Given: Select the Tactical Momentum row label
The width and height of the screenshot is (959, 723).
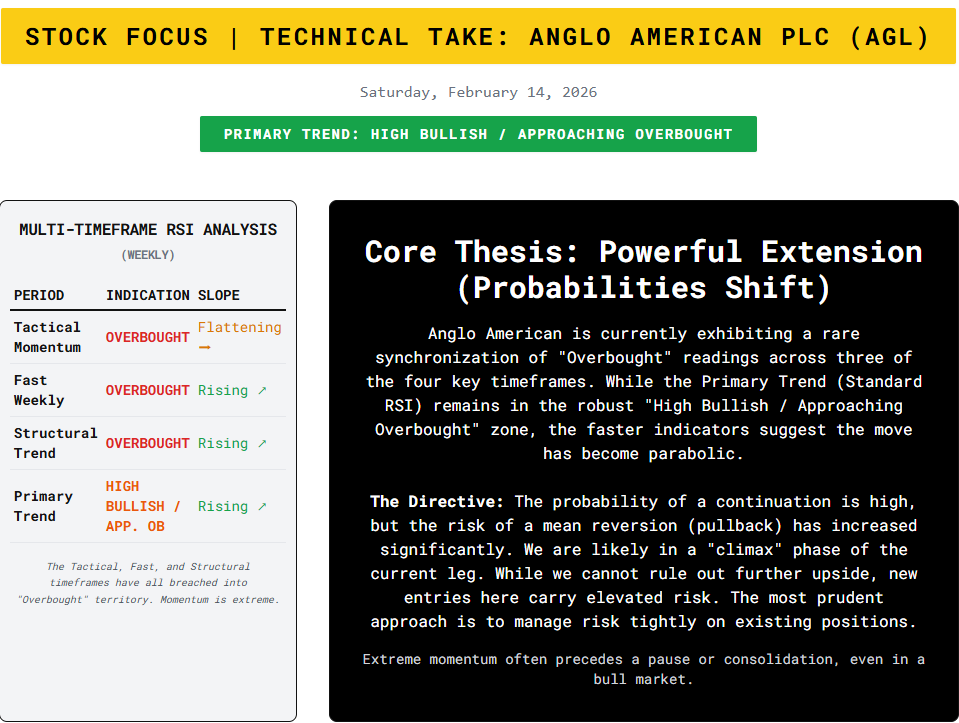Looking at the screenshot, I should [x=47, y=337].
